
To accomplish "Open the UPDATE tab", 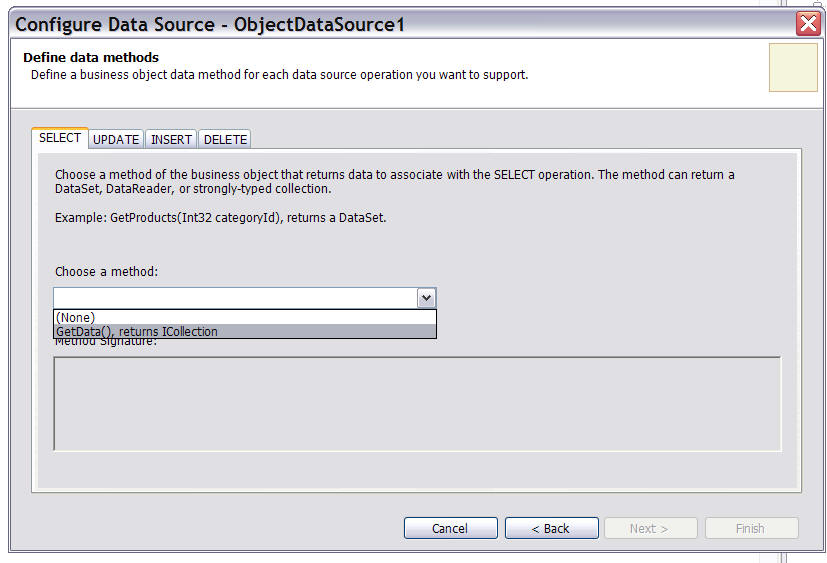I will pyautogui.click(x=116, y=140).
